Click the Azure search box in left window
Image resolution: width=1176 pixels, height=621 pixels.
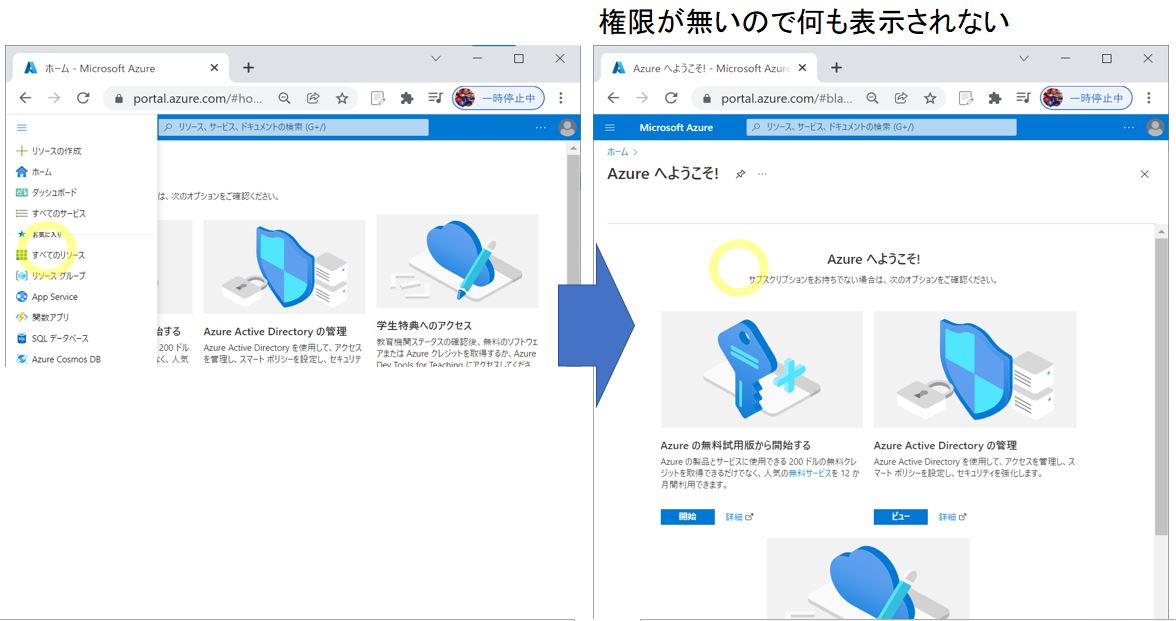pyautogui.click(x=293, y=128)
